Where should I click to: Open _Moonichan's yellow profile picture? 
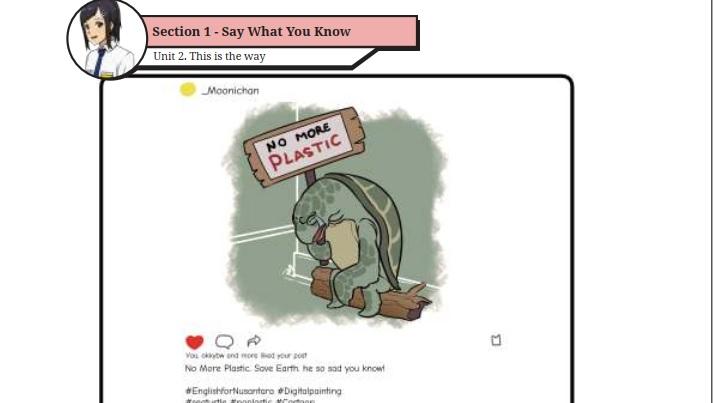[188, 90]
